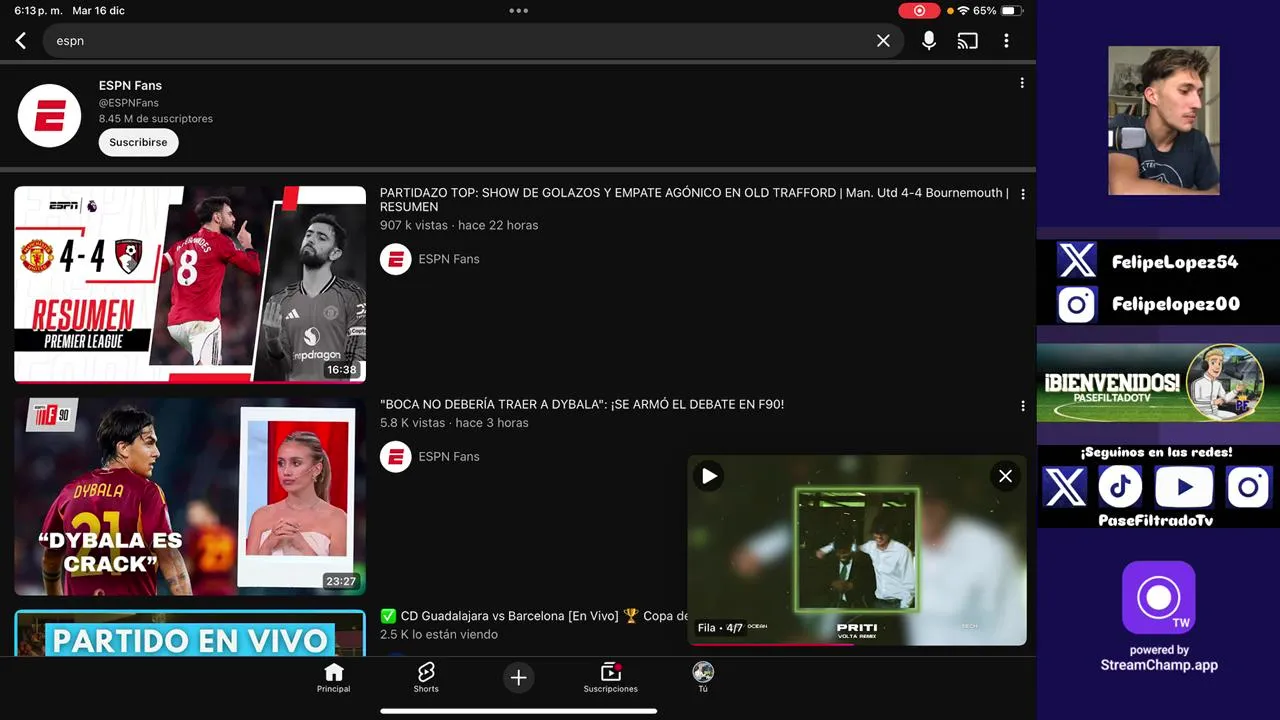Open the Man. Utd 4-4 Bournemouth thumbnail
Image resolution: width=1280 pixels, height=720 pixels.
(x=190, y=284)
